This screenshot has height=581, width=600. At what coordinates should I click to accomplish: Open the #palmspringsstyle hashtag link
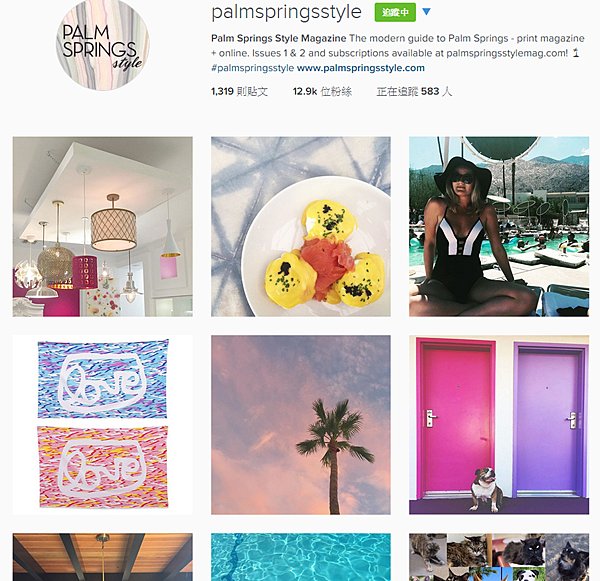[x=253, y=68]
